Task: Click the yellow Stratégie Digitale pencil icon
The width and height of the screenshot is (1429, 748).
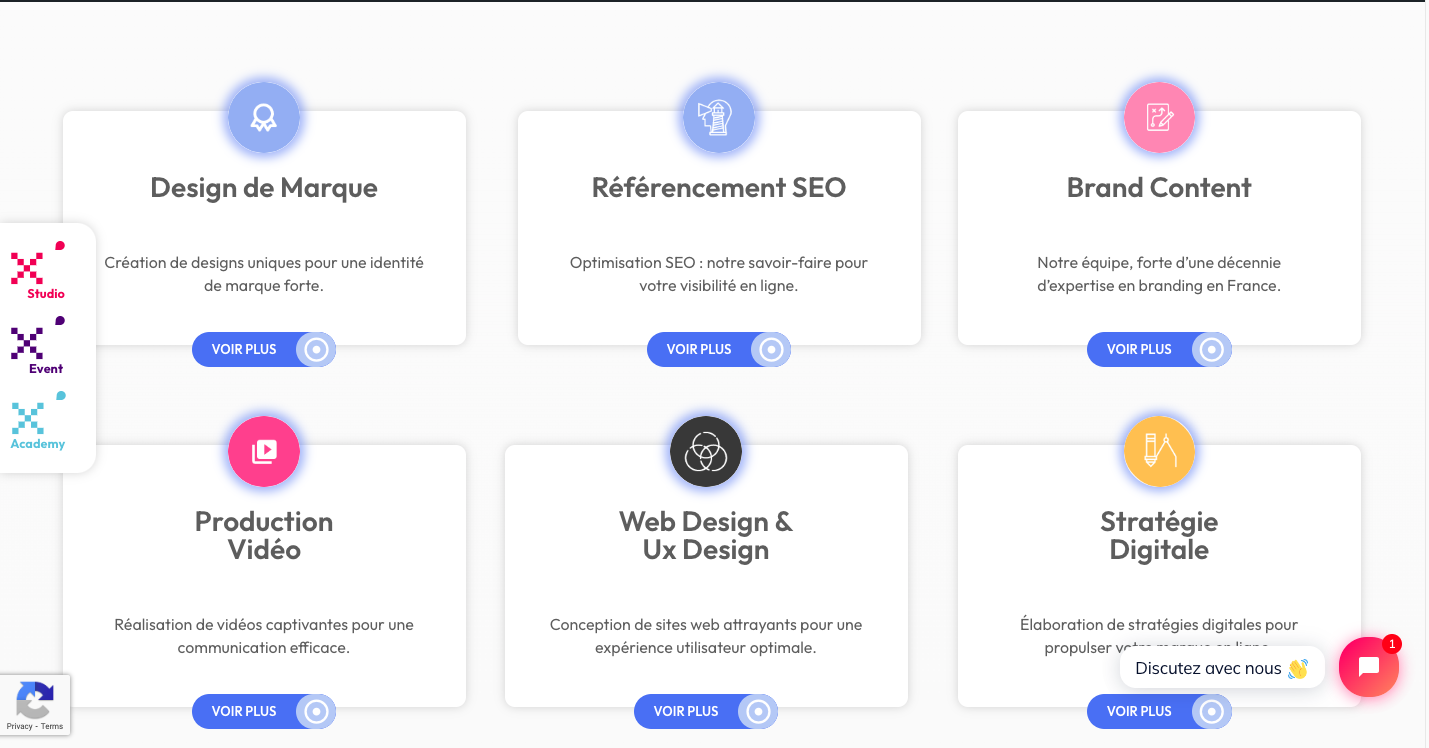Action: (1158, 451)
